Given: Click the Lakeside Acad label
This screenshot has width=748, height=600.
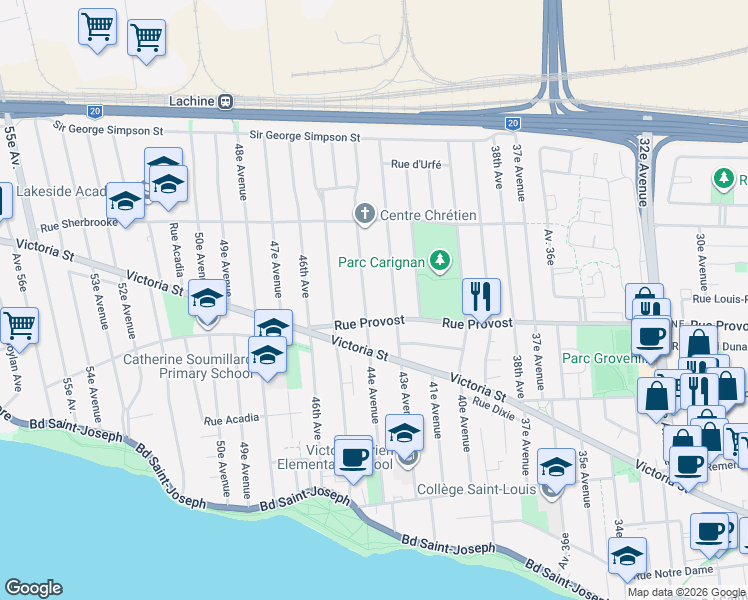Looking at the screenshot, I should [x=61, y=192].
